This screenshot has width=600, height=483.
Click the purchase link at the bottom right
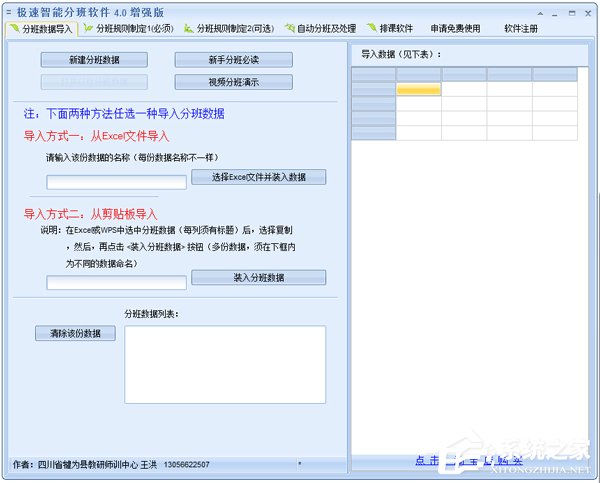(469, 460)
